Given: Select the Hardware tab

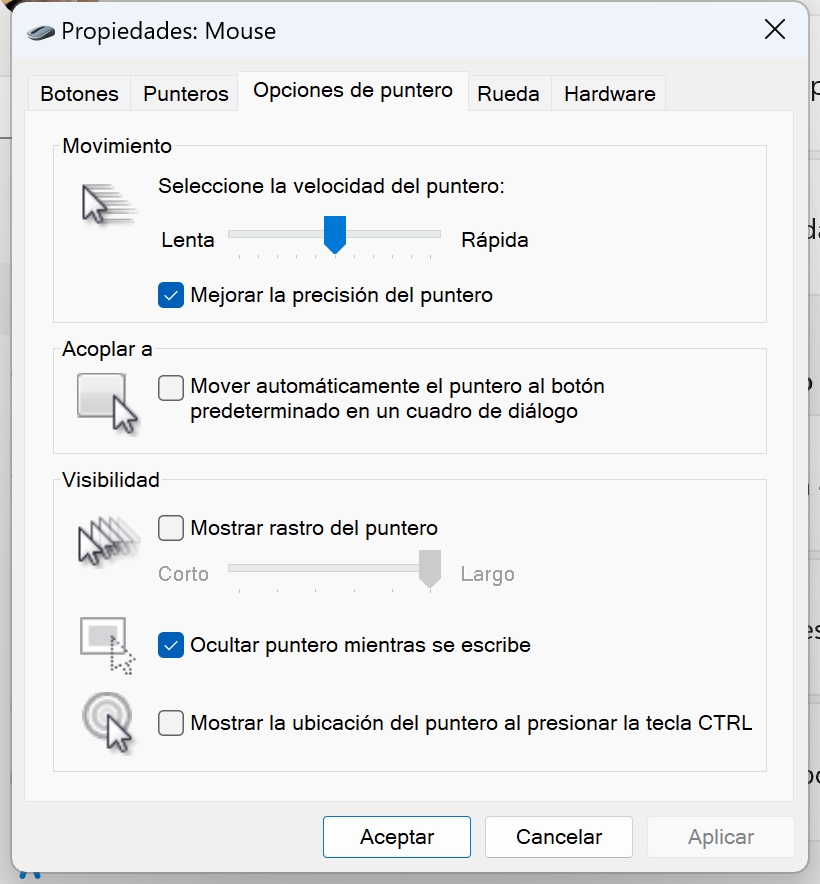Looking at the screenshot, I should pos(609,94).
